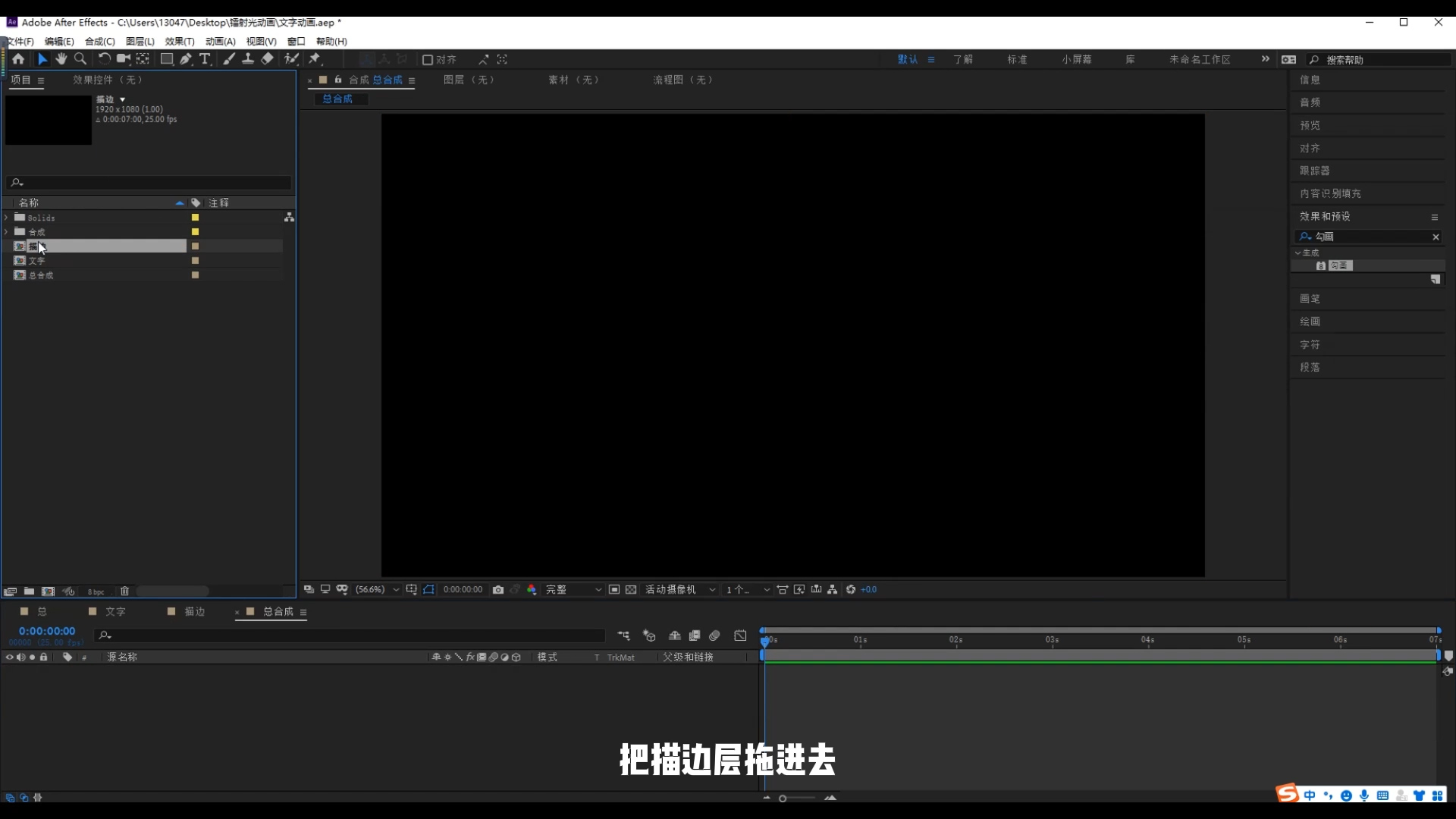This screenshot has width=1456, height=819.
Task: Select the Text tool
Action: [x=206, y=59]
